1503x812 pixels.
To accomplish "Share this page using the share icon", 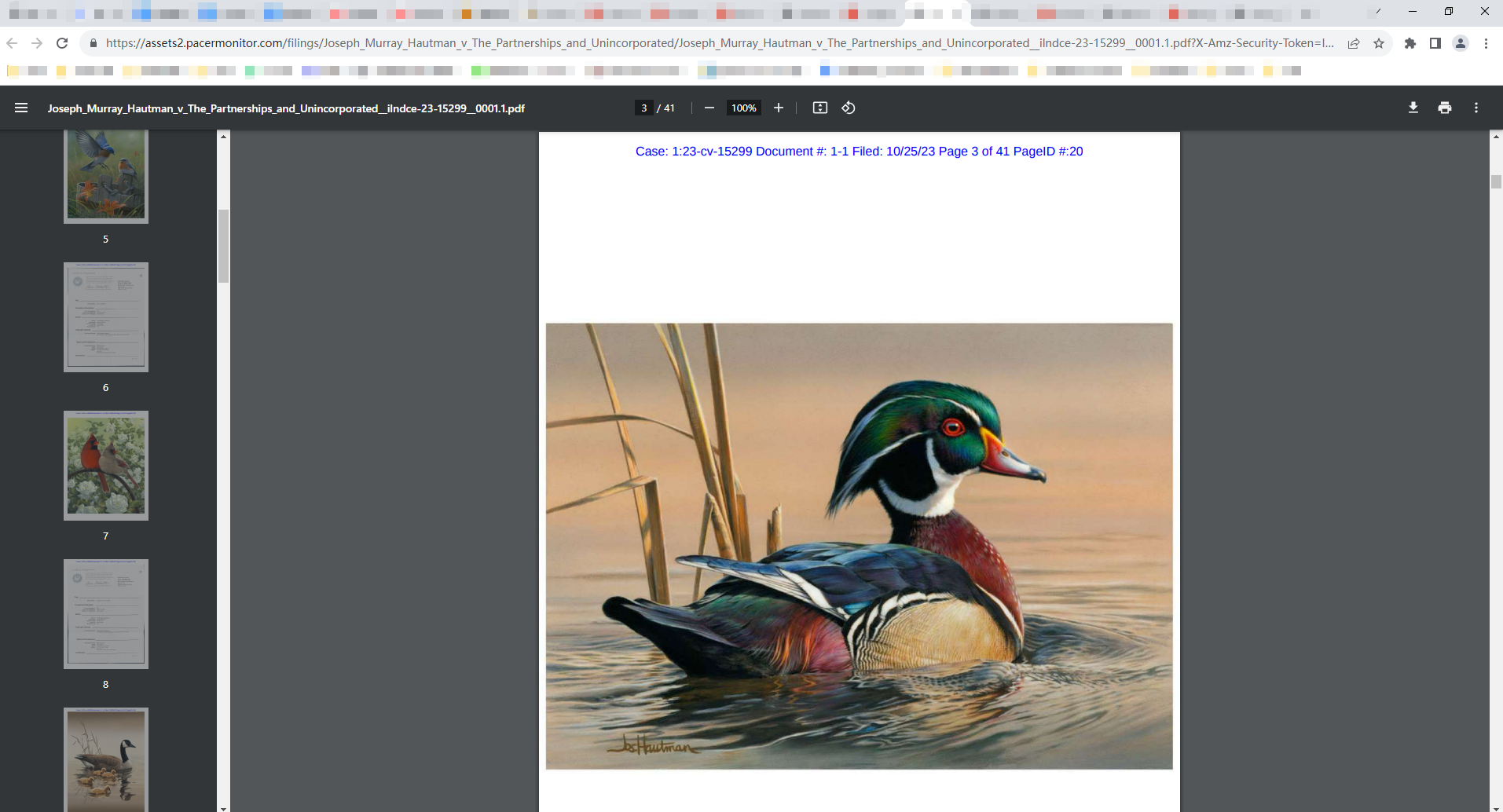I will pos(1354,43).
